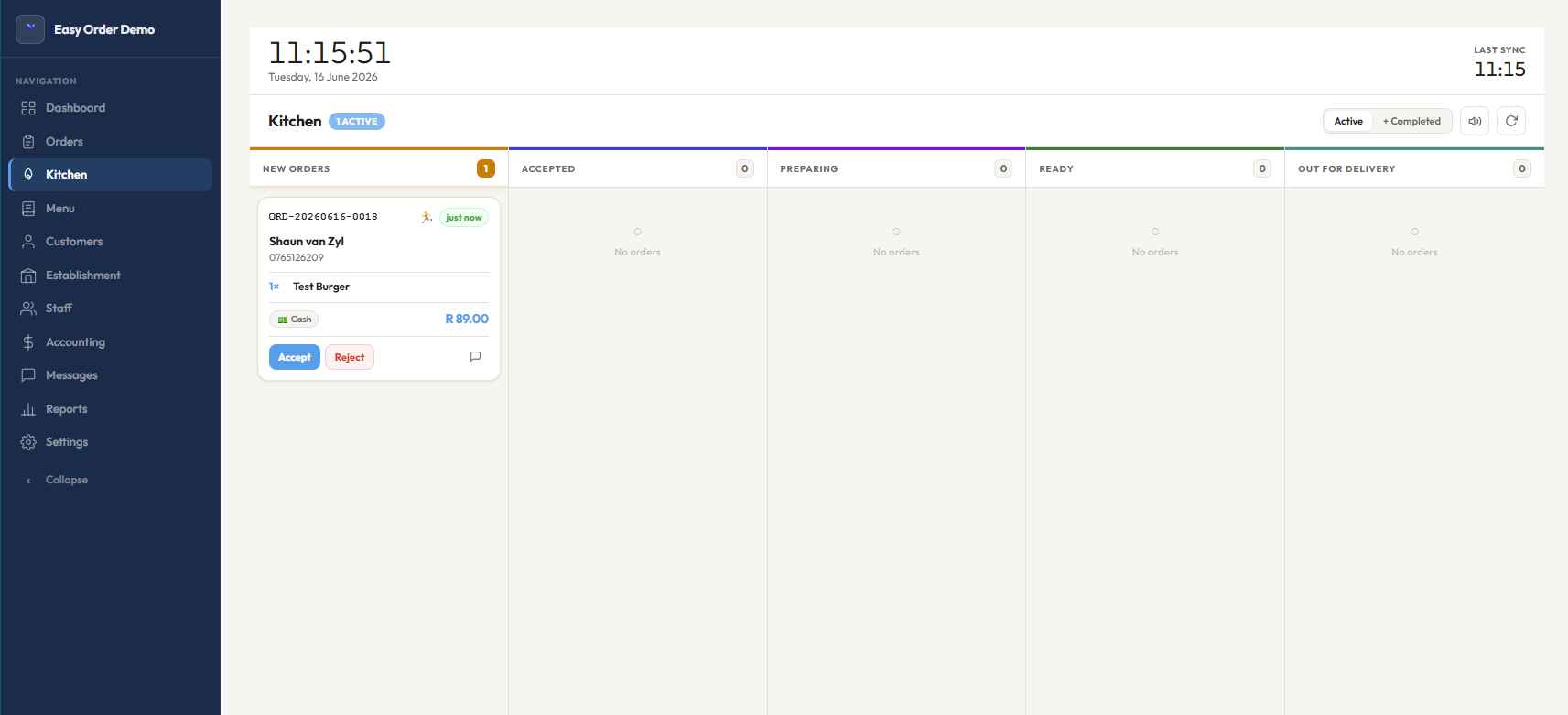This screenshot has height=715, width=1568.
Task: Click the Reports bar chart icon
Action: [x=28, y=409]
